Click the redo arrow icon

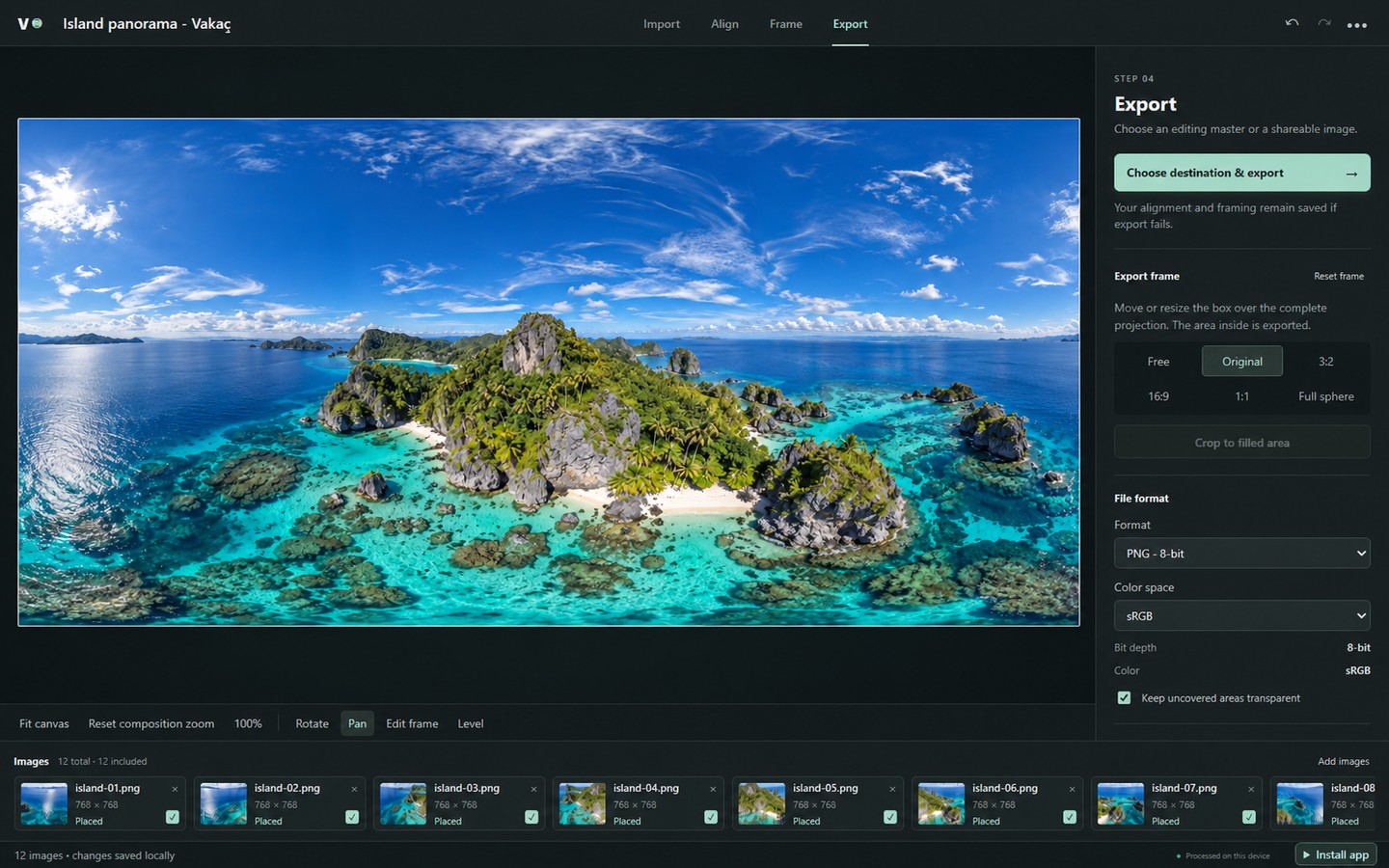1324,23
